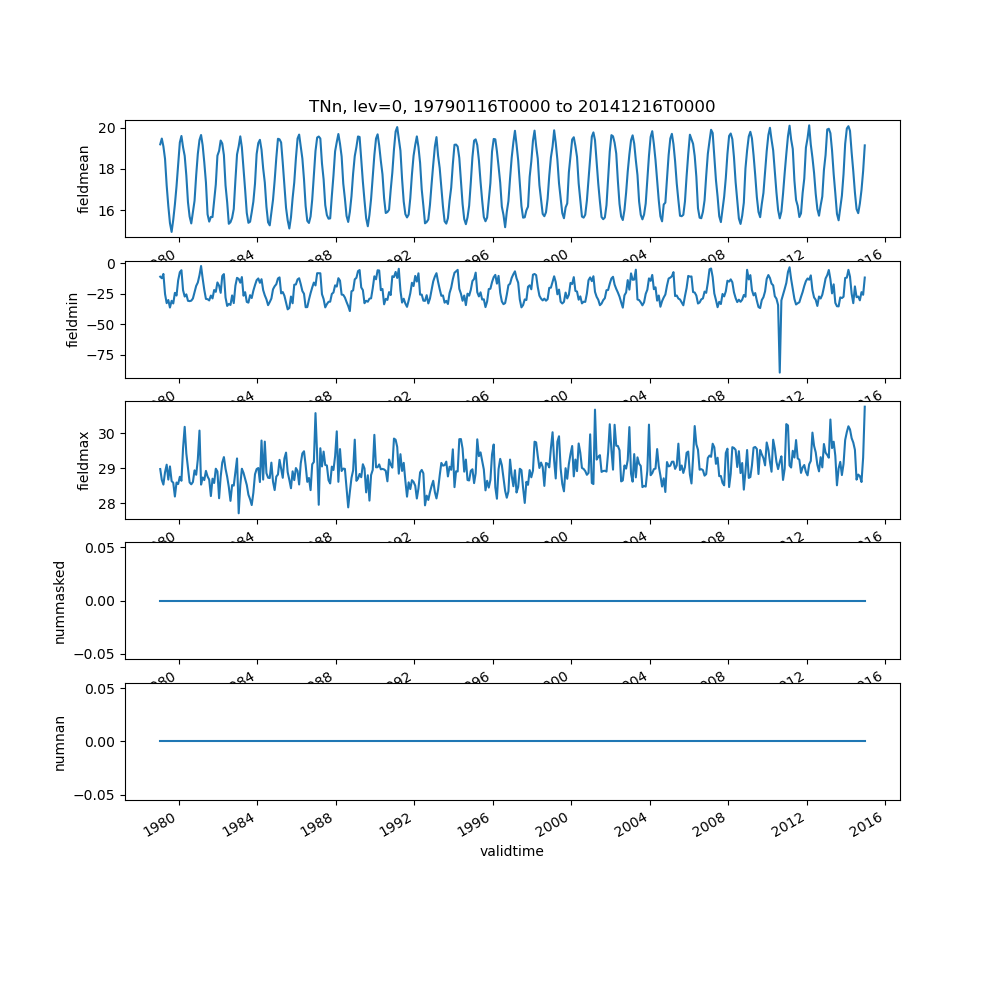Viewport: 1000px width, 1000px height.
Task: Click the fieldmean y-axis label
Action: pyautogui.click(x=84, y=179)
